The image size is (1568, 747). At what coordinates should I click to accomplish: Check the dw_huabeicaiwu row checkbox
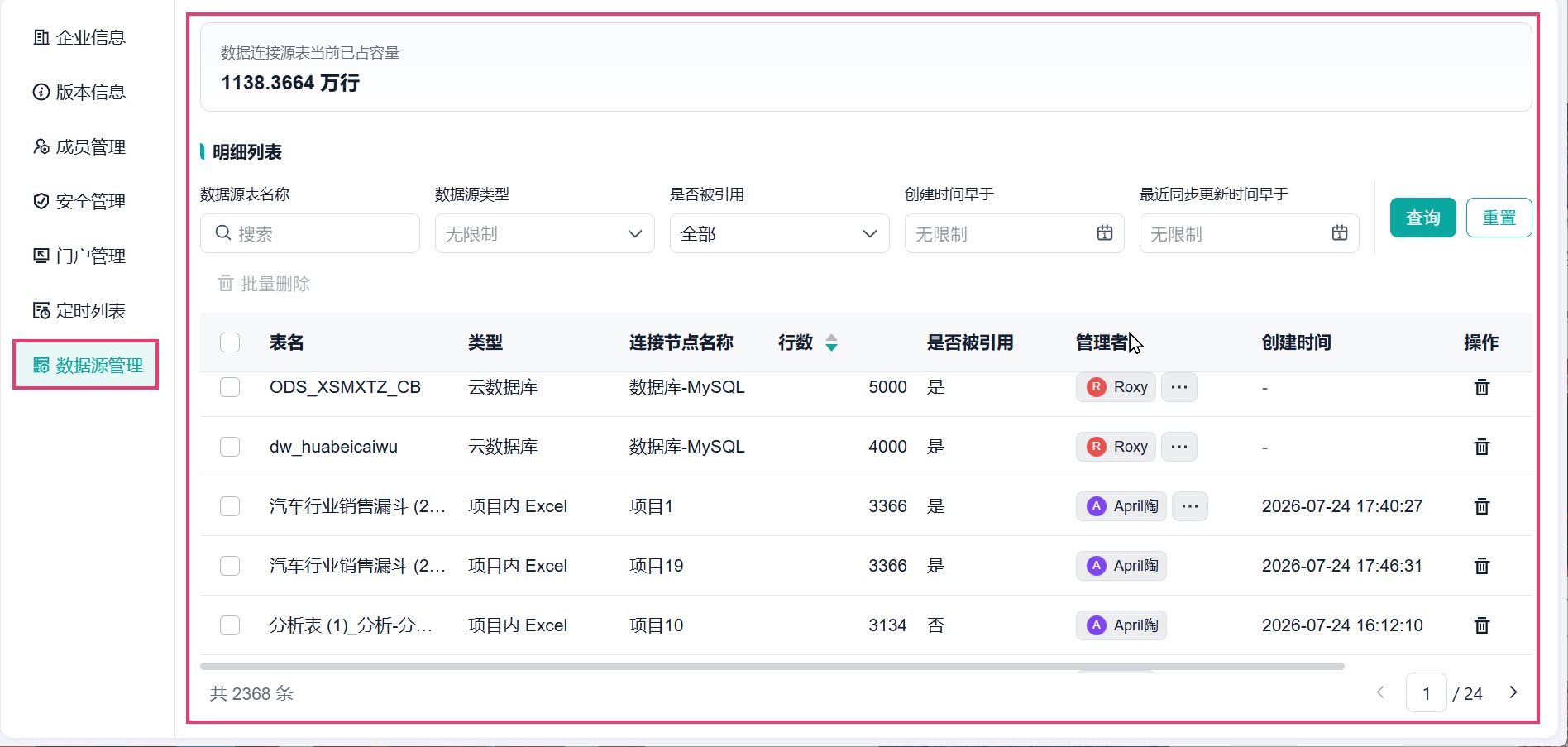[x=230, y=447]
